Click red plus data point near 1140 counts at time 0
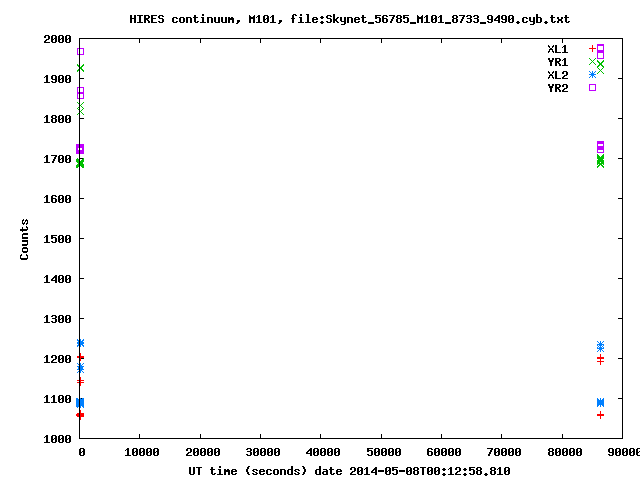This screenshot has height=480, width=640. pos(80,382)
